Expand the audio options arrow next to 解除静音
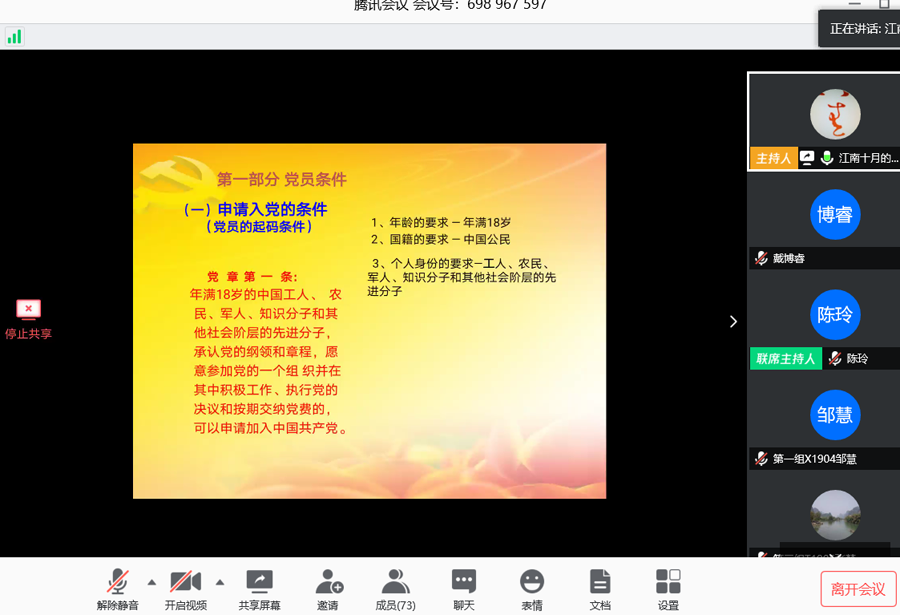 pos(152,581)
